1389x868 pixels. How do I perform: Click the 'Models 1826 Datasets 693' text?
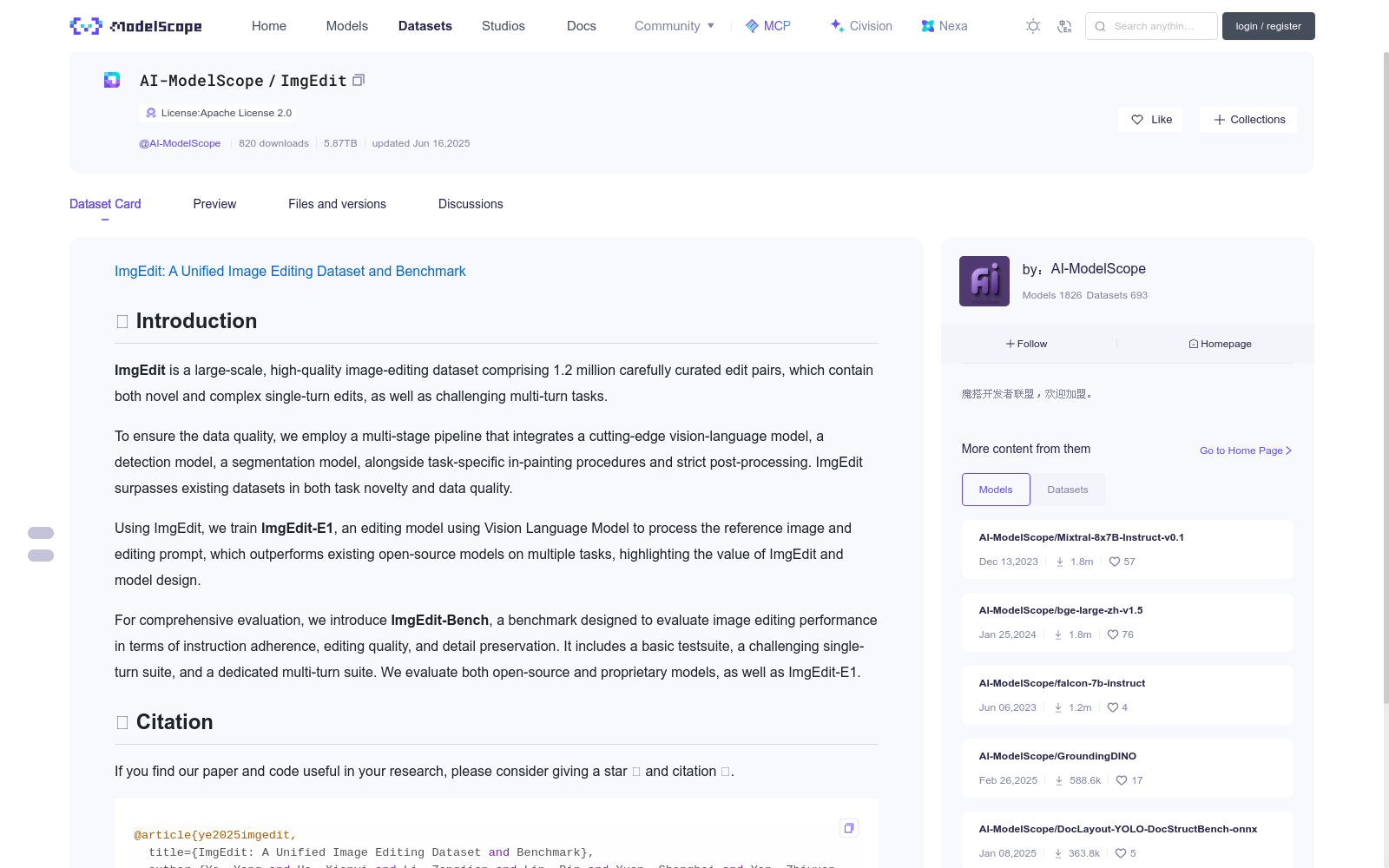tap(1085, 295)
